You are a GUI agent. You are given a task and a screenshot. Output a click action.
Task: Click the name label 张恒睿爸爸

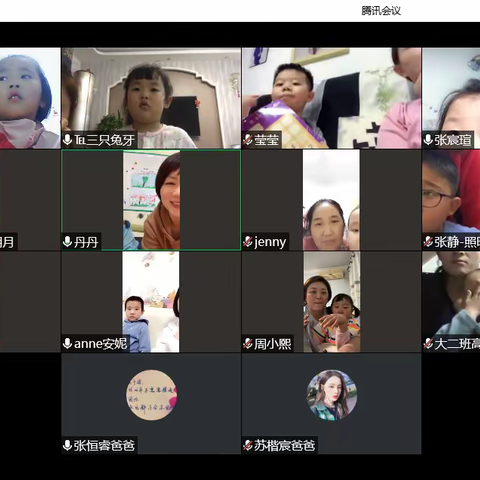pos(104,445)
